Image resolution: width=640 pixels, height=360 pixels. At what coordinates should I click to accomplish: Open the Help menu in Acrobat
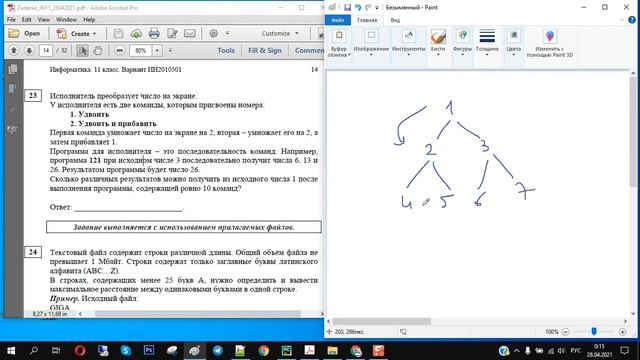point(89,20)
